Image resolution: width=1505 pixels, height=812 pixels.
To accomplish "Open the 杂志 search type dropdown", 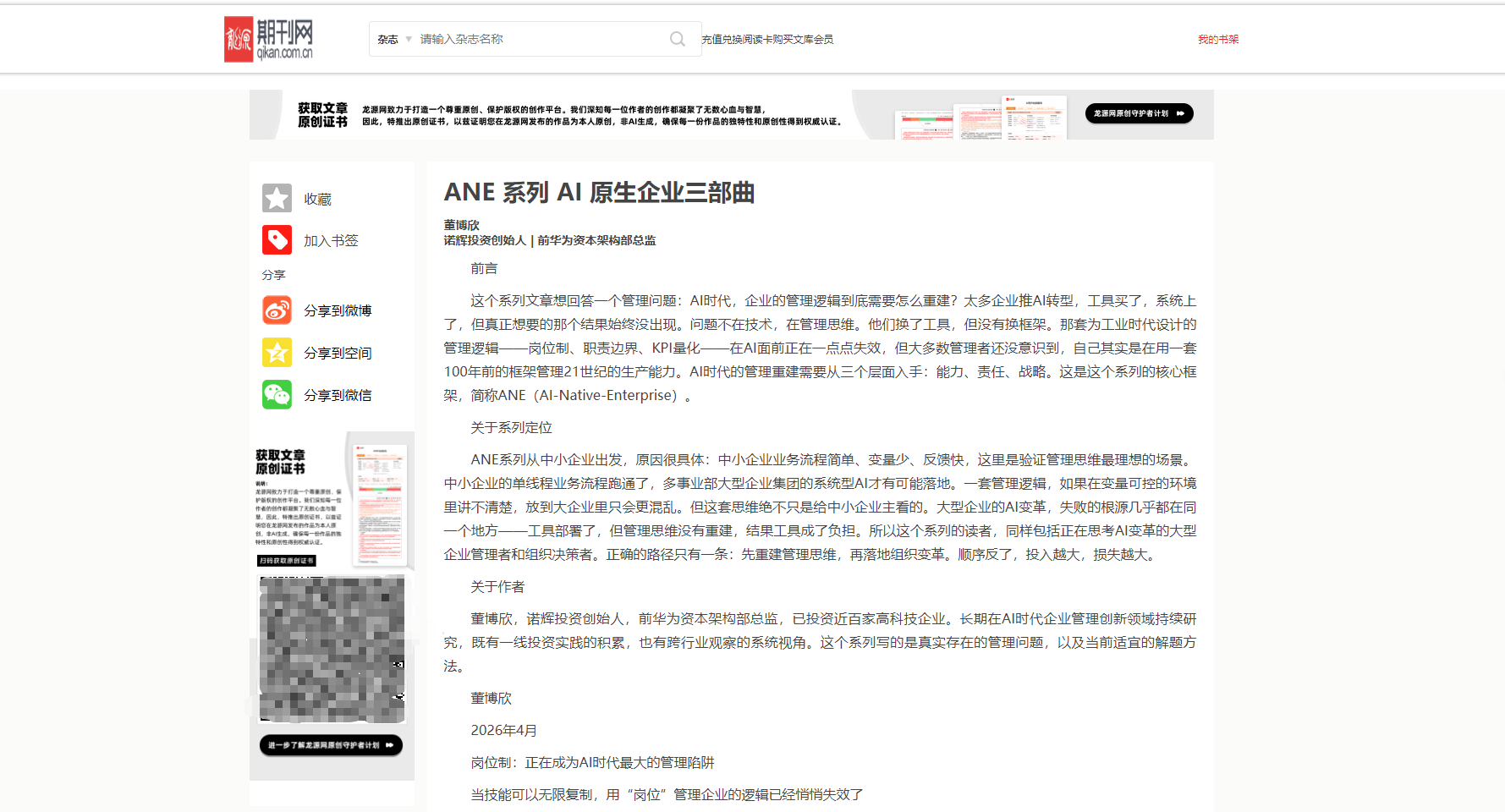I will click(x=394, y=39).
